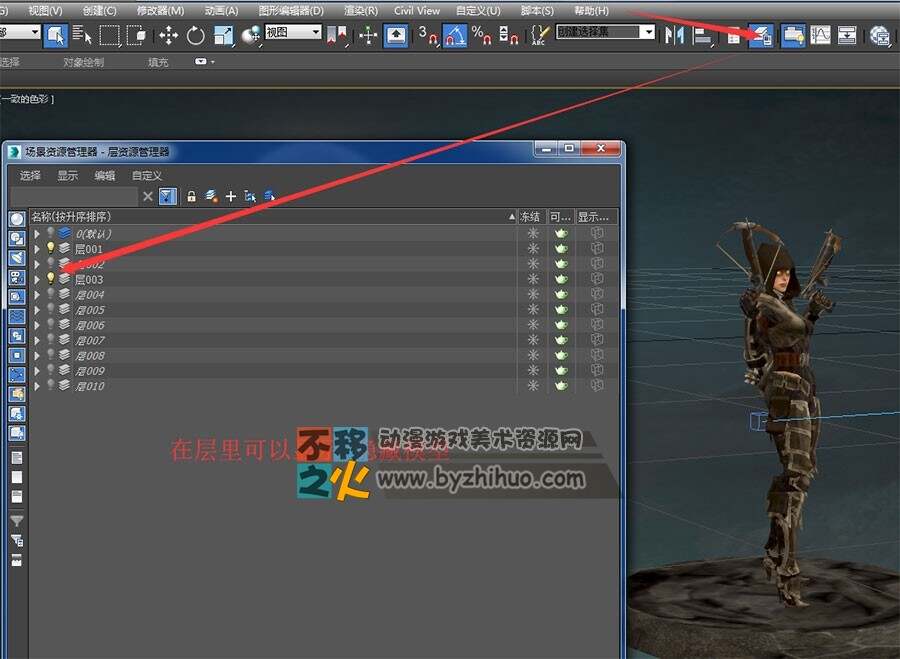Switch to 对象绘制 ribbon tab

[x=84, y=62]
